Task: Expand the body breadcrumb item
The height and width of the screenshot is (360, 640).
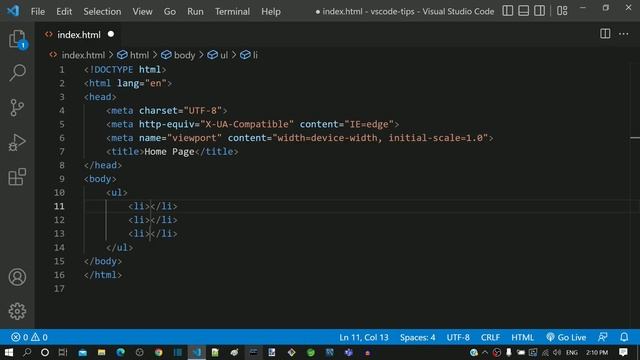Action: click(x=178, y=55)
